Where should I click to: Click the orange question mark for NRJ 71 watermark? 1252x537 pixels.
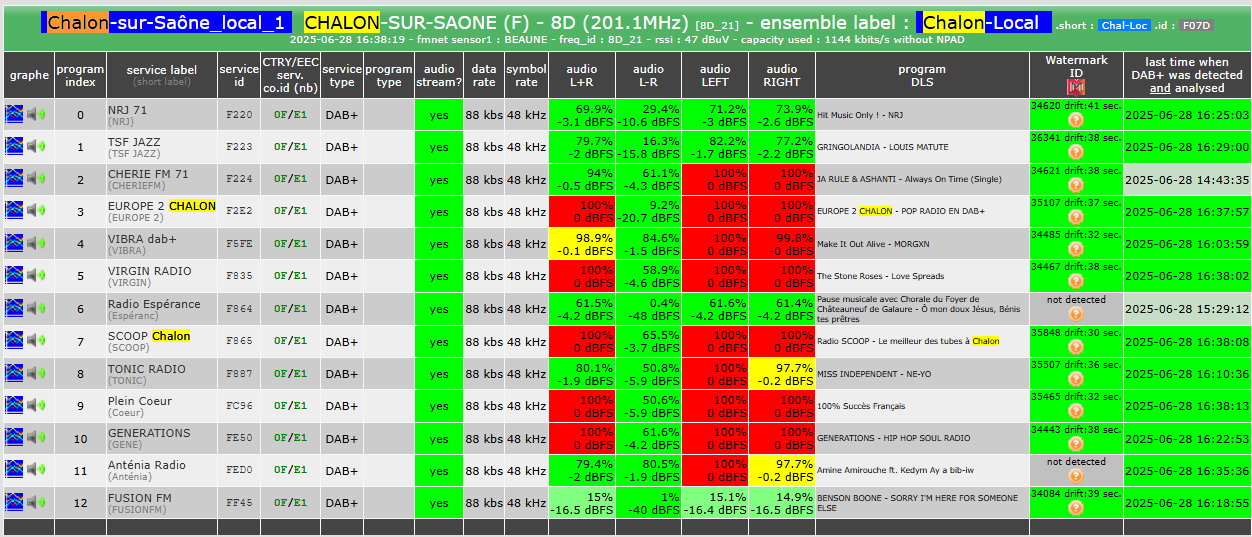(x=1076, y=120)
